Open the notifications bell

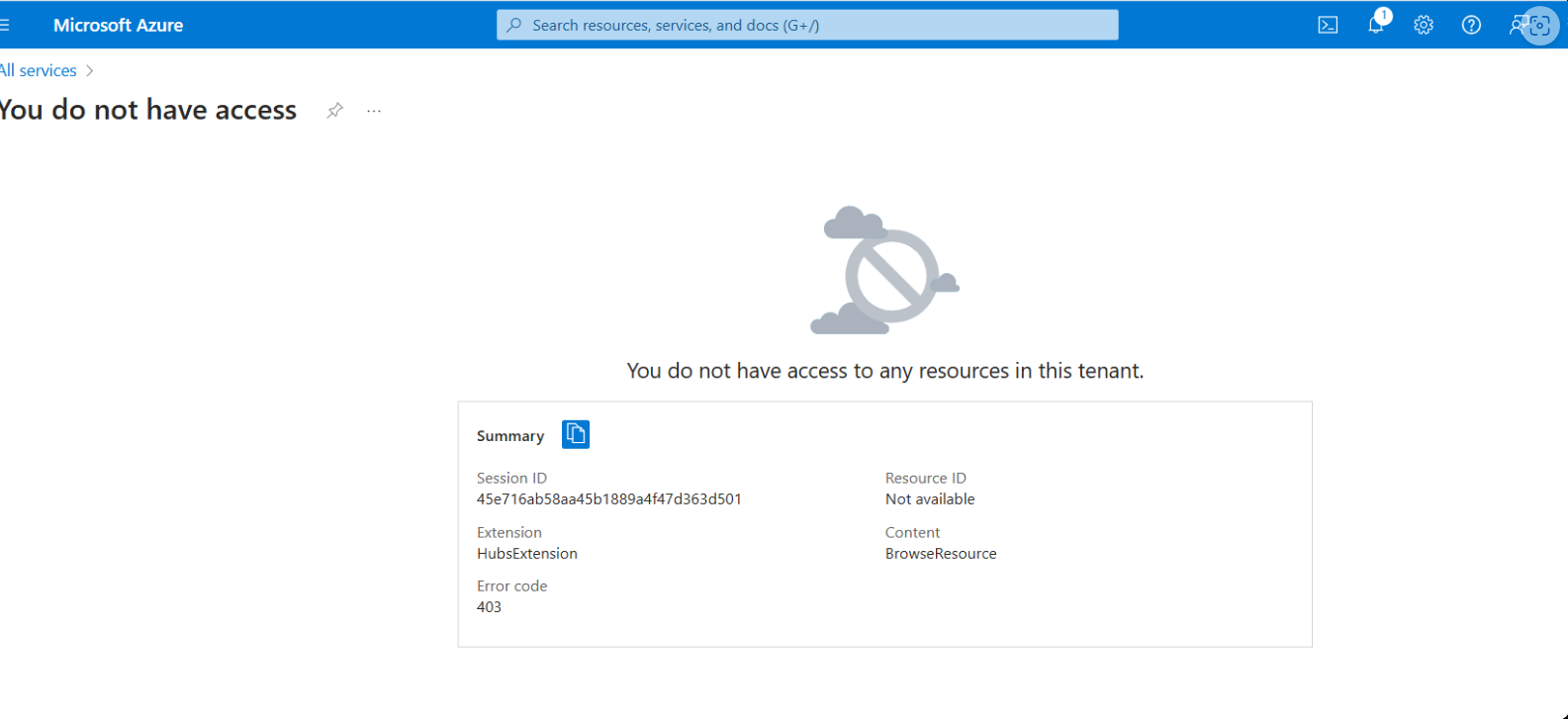click(x=1377, y=24)
